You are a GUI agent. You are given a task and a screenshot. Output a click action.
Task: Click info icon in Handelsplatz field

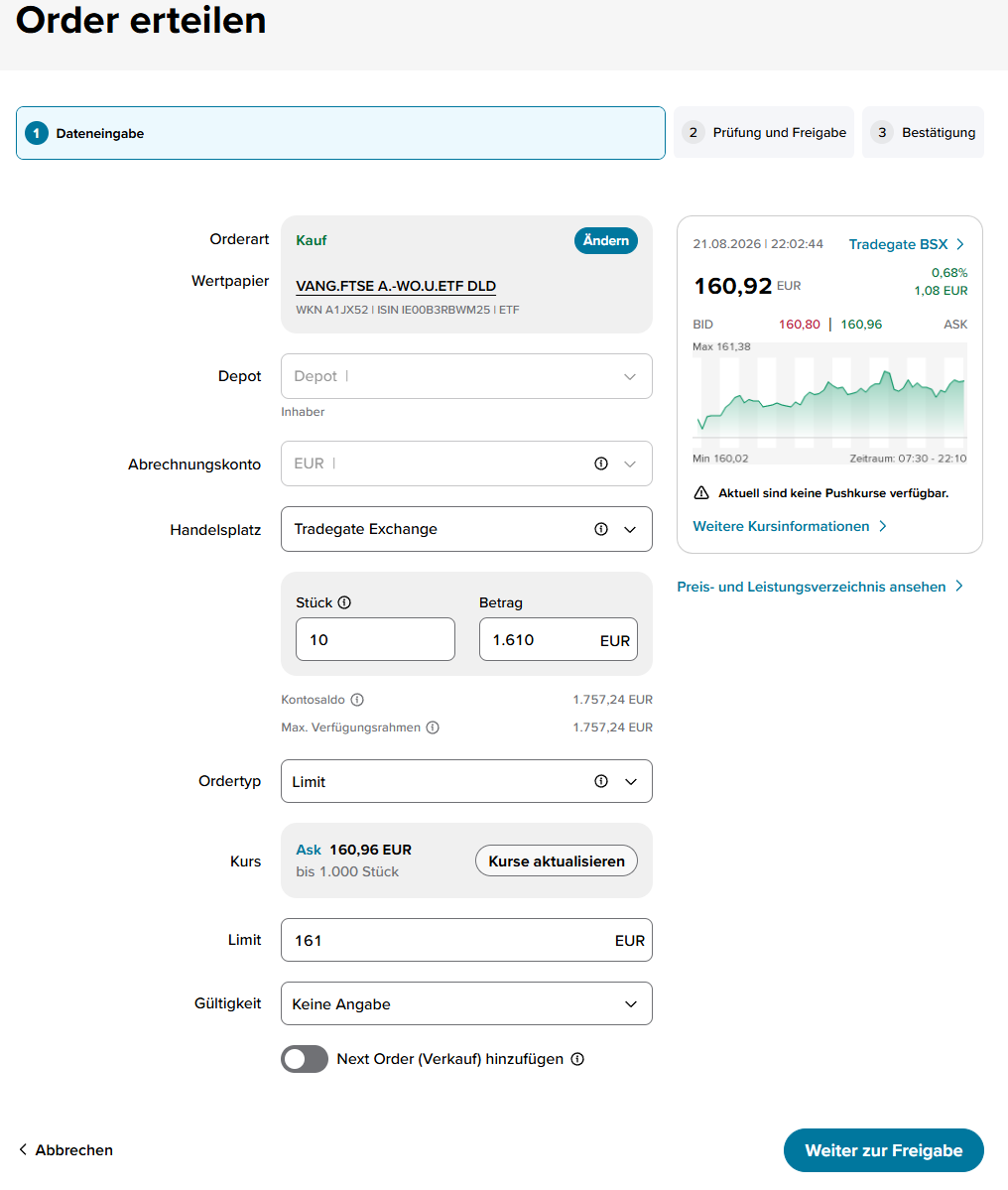pos(600,529)
